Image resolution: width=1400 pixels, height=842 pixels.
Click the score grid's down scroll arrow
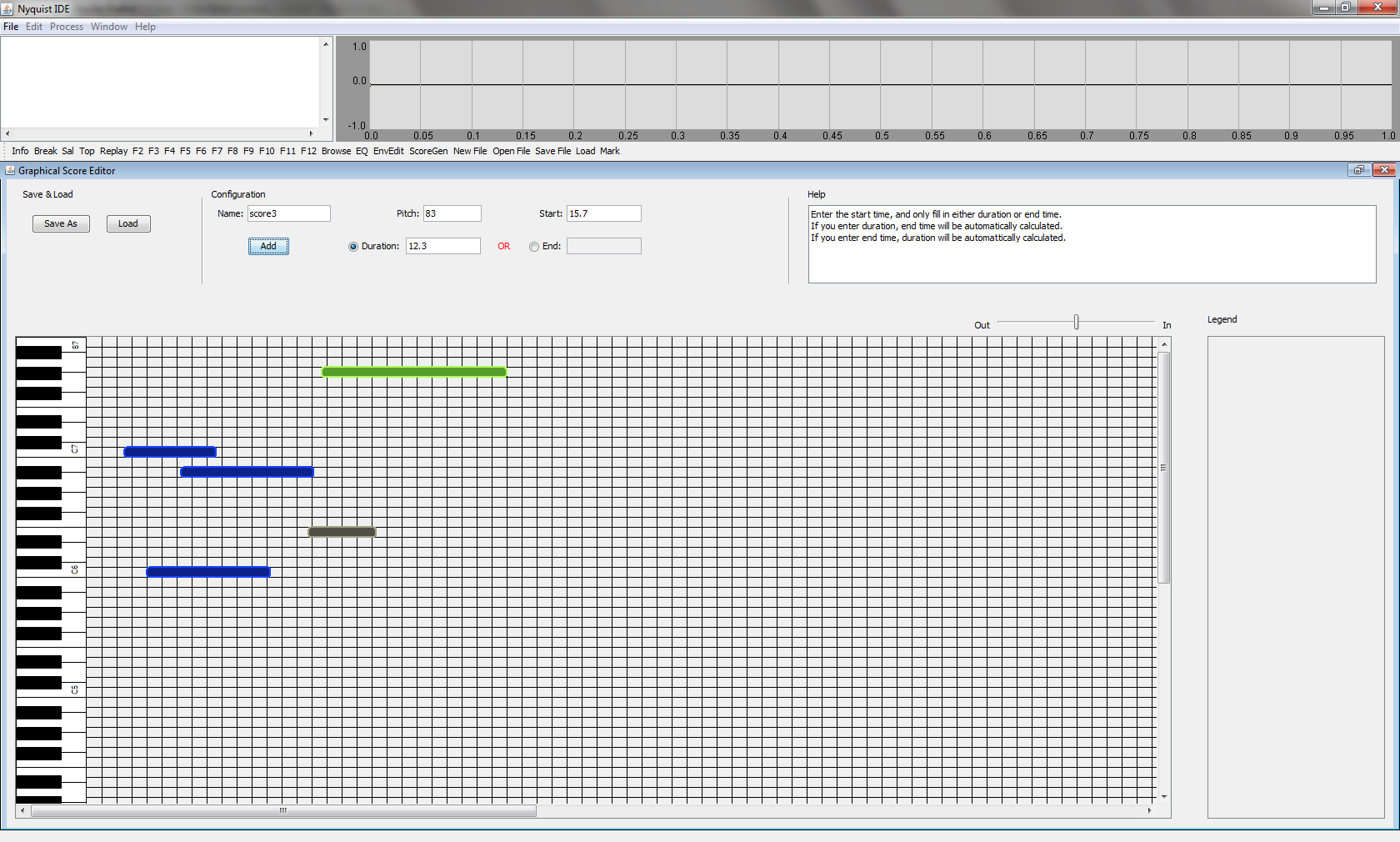tap(1164, 796)
